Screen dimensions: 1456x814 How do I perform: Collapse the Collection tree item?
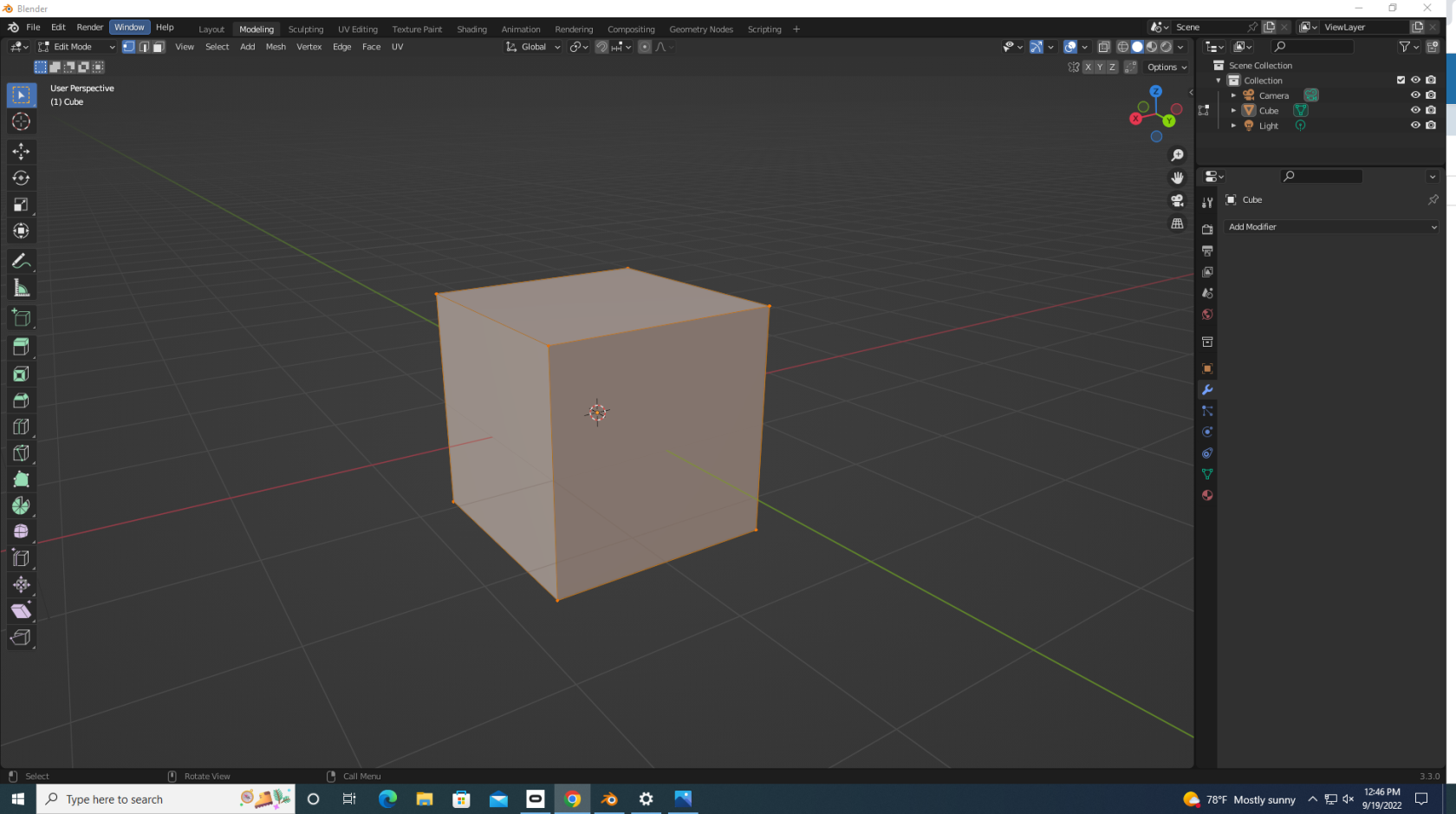[x=1219, y=81]
